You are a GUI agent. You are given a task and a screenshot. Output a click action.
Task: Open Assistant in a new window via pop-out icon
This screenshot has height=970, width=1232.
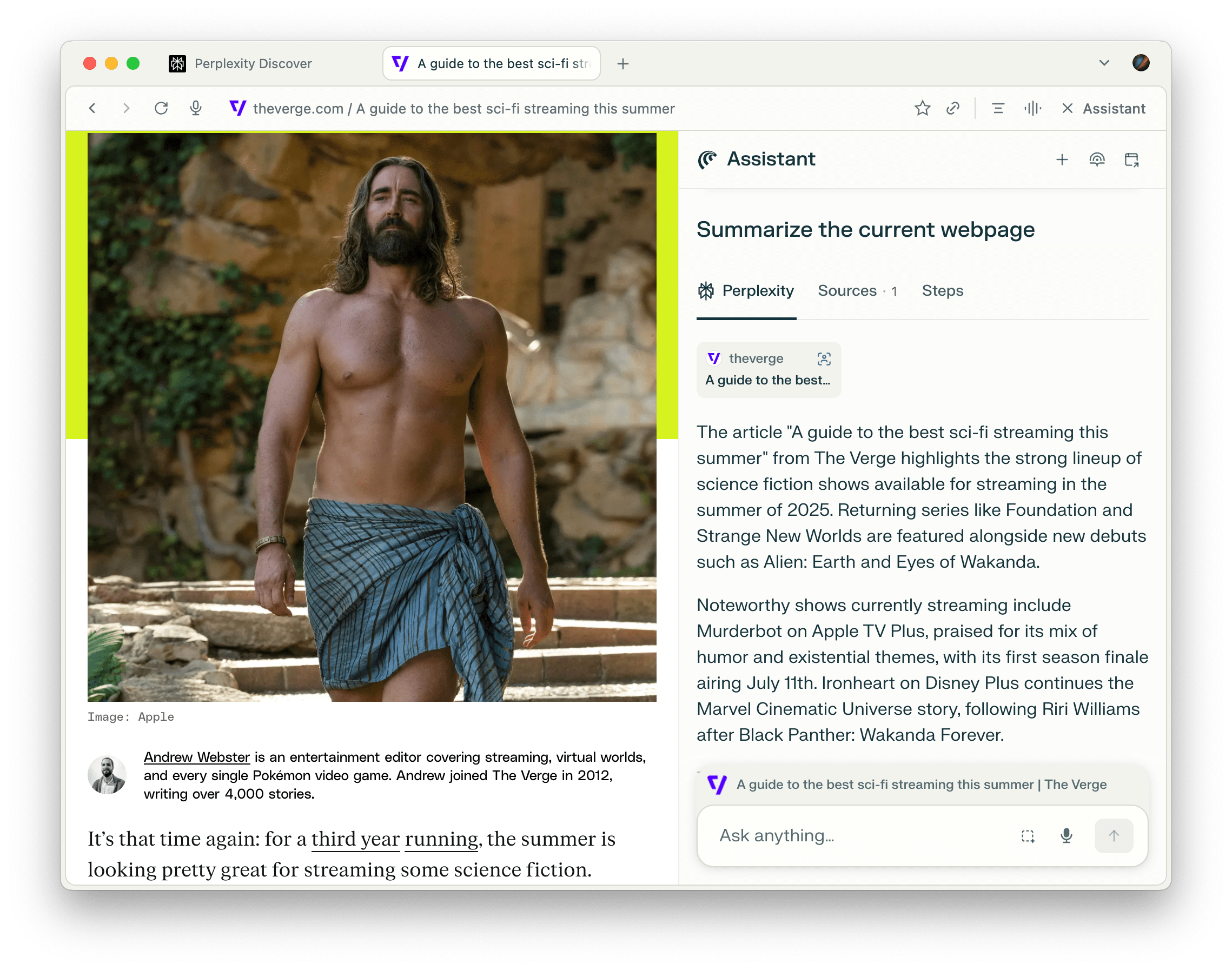1132,160
